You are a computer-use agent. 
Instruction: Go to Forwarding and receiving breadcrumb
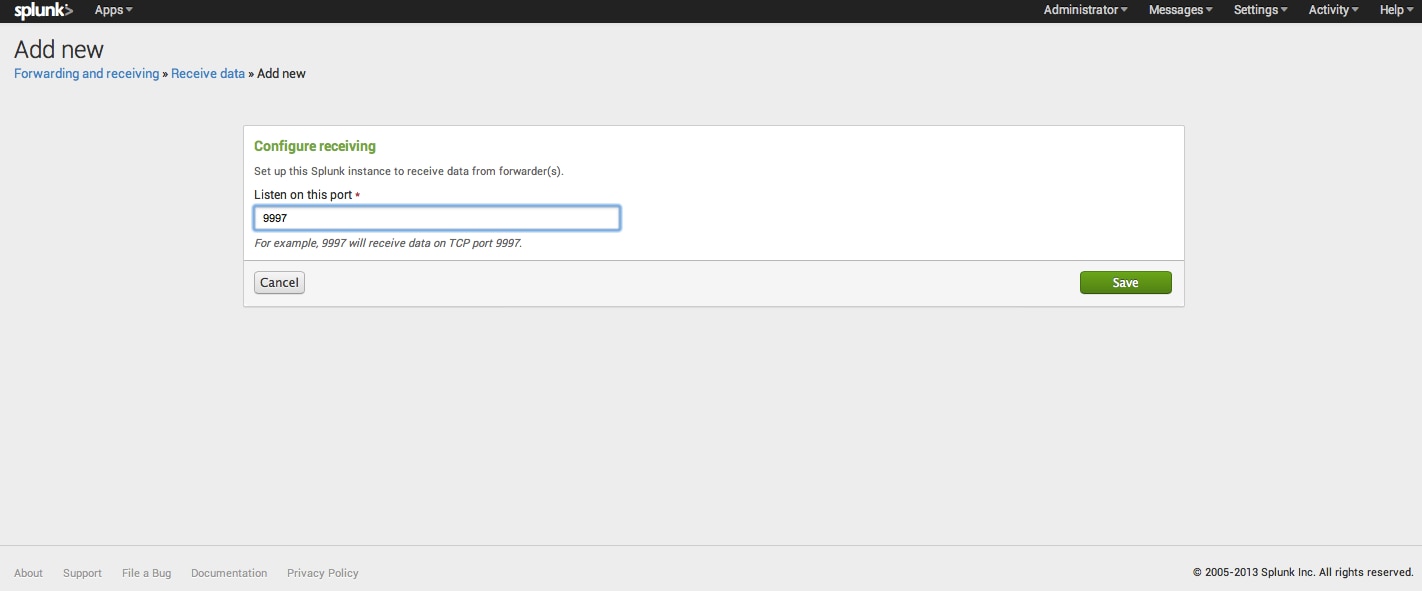86,74
